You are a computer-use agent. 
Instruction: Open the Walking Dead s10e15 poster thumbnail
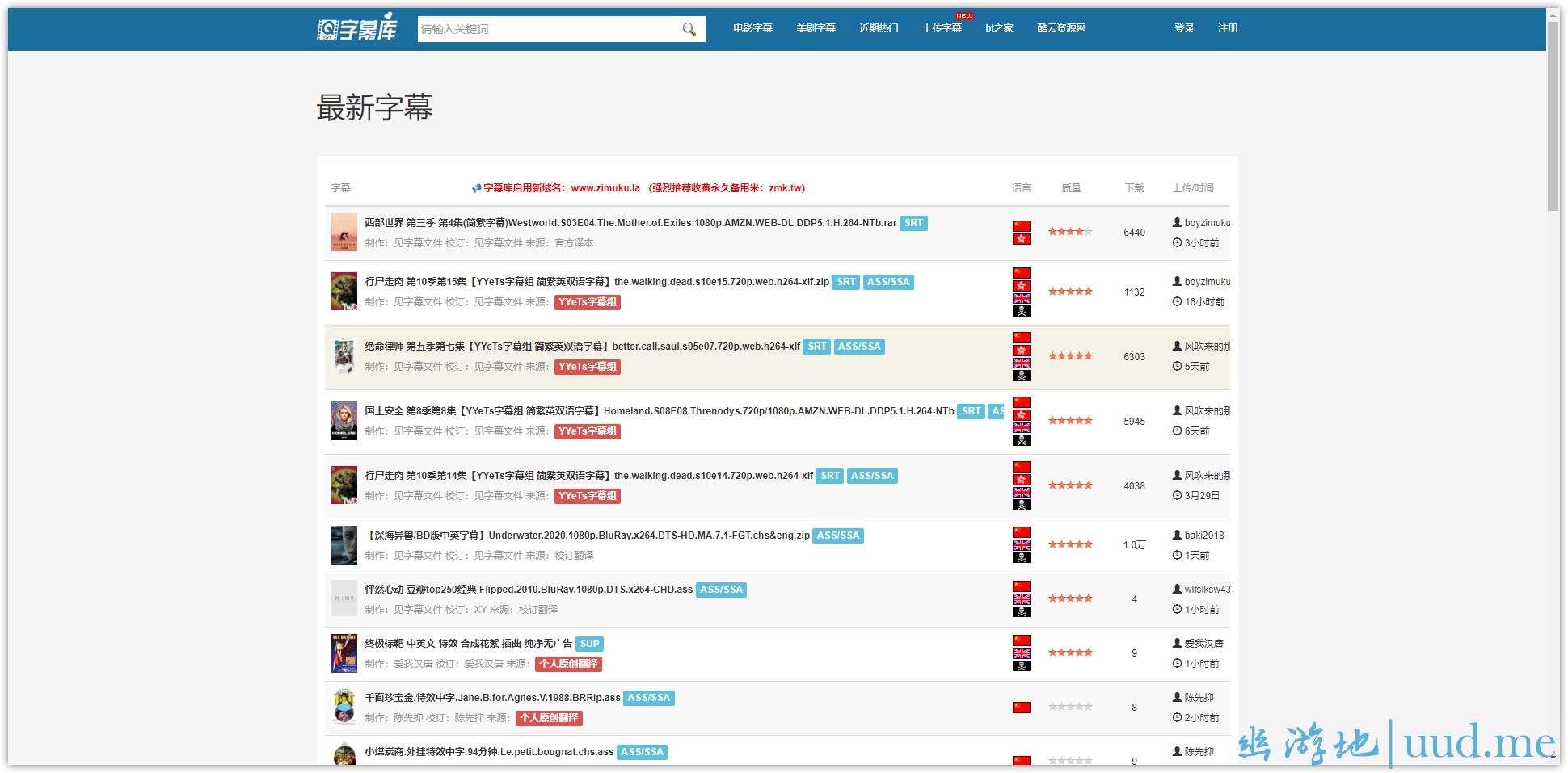(344, 292)
